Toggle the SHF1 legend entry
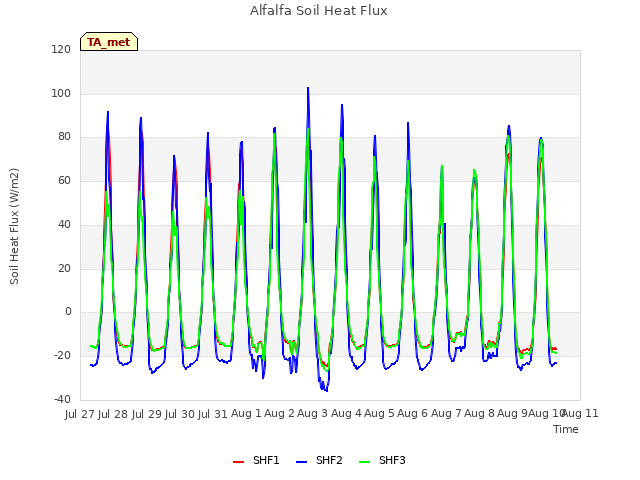640x480 pixels. pos(256,460)
